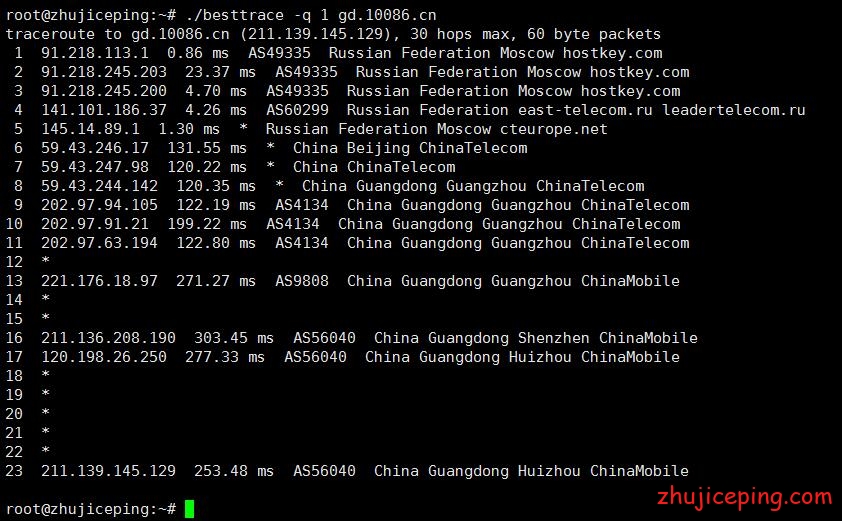Click hop 23 IP '211.139.145.129'
This screenshot has height=521, width=842.
pos(108,471)
